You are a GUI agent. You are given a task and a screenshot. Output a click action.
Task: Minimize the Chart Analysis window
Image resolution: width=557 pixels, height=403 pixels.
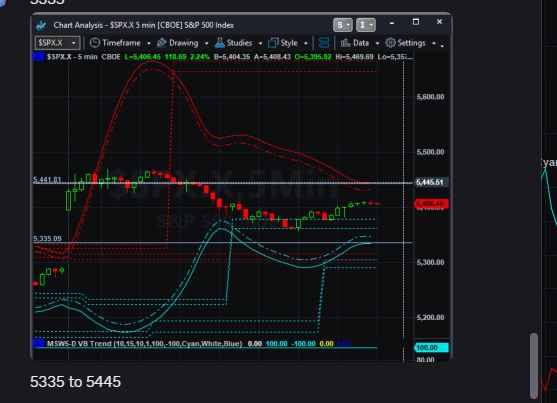392,23
